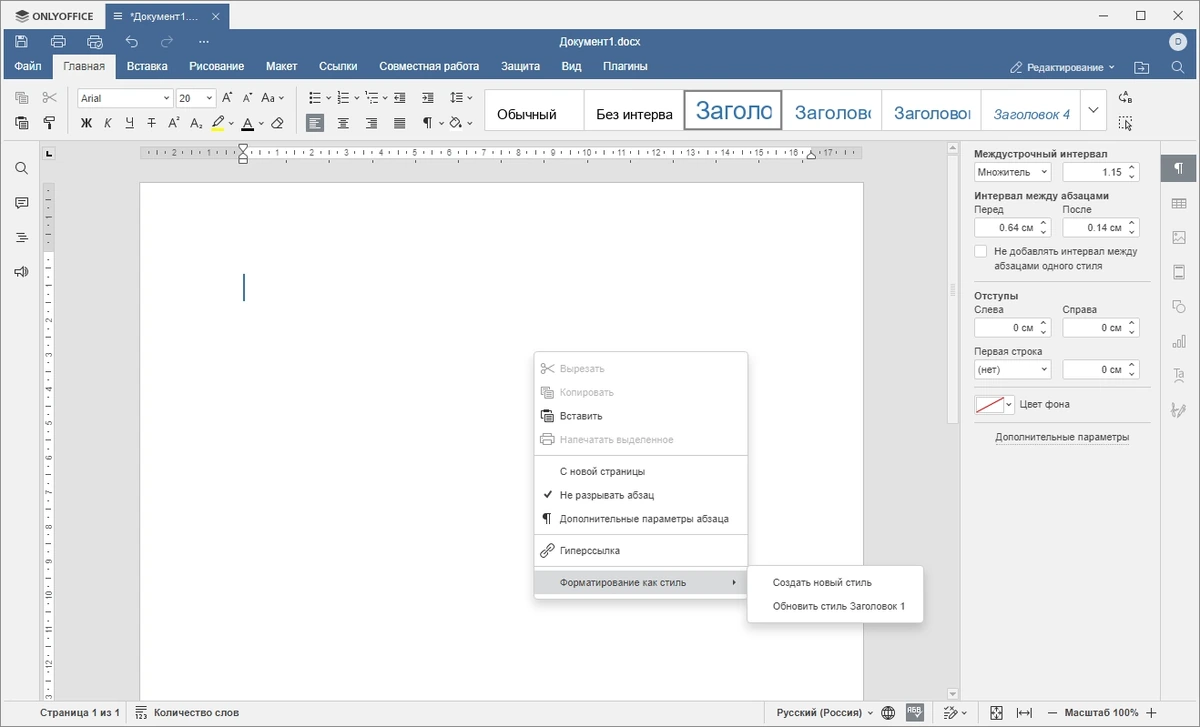This screenshot has width=1200, height=727.
Task: Open the Вставка tab
Action: (147, 67)
